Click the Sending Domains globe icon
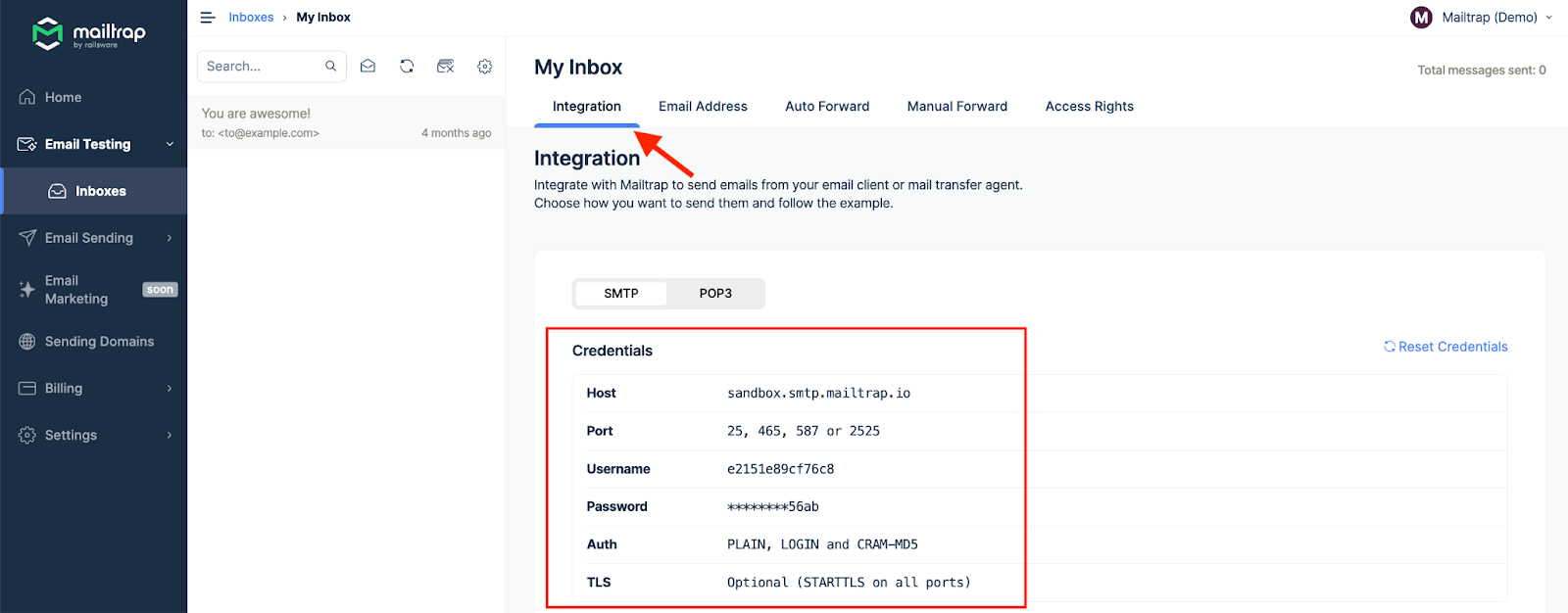The width and height of the screenshot is (1568, 613). (27, 342)
